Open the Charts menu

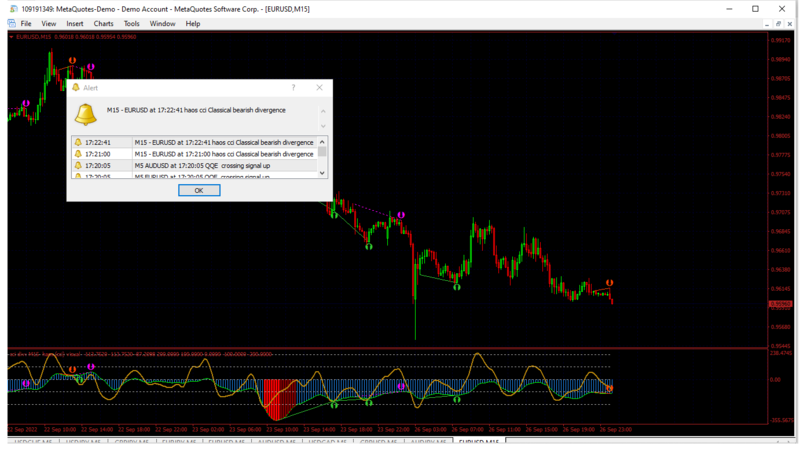(x=103, y=23)
